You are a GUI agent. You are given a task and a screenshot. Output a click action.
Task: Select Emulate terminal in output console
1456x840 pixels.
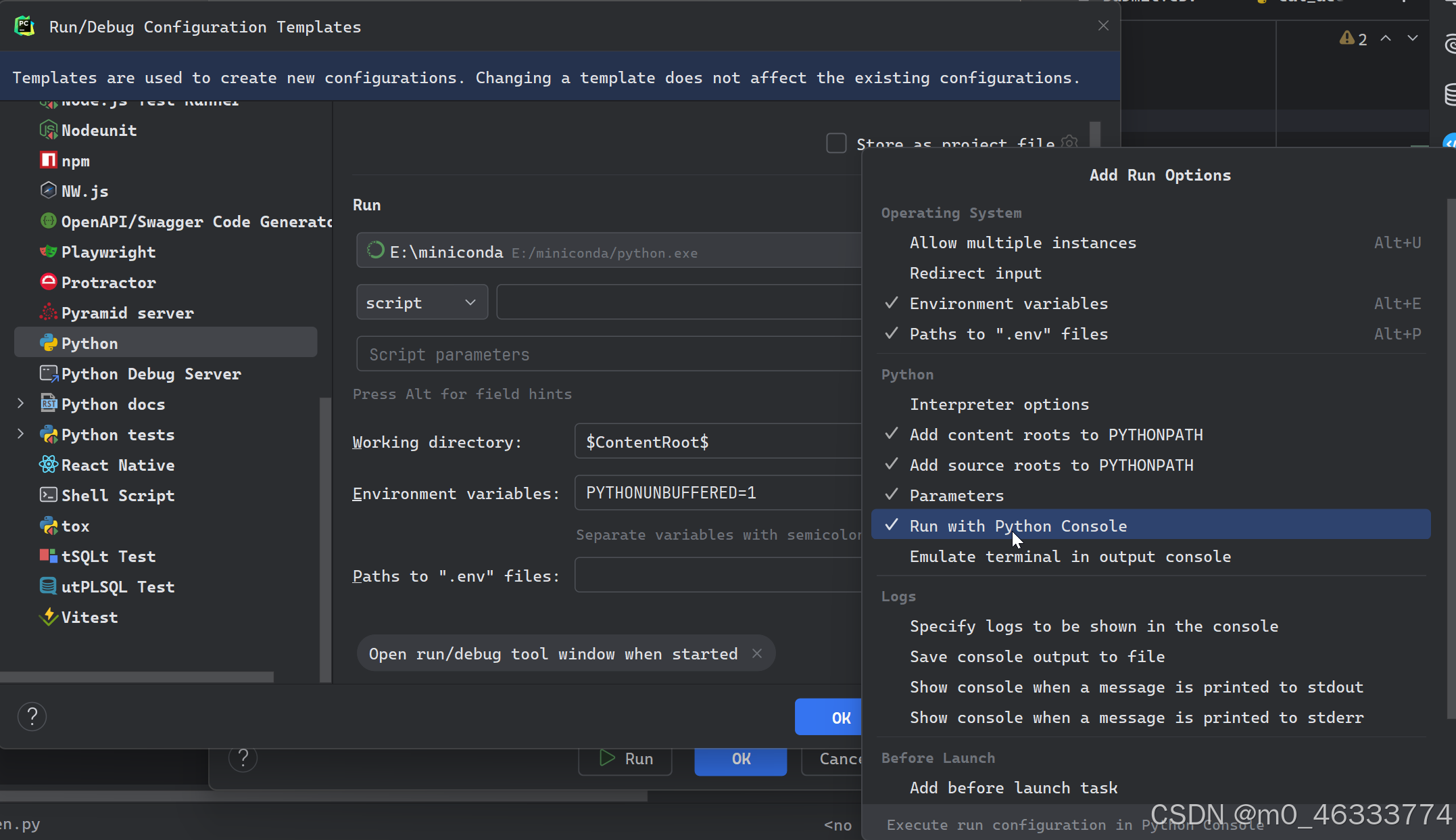(x=1070, y=556)
